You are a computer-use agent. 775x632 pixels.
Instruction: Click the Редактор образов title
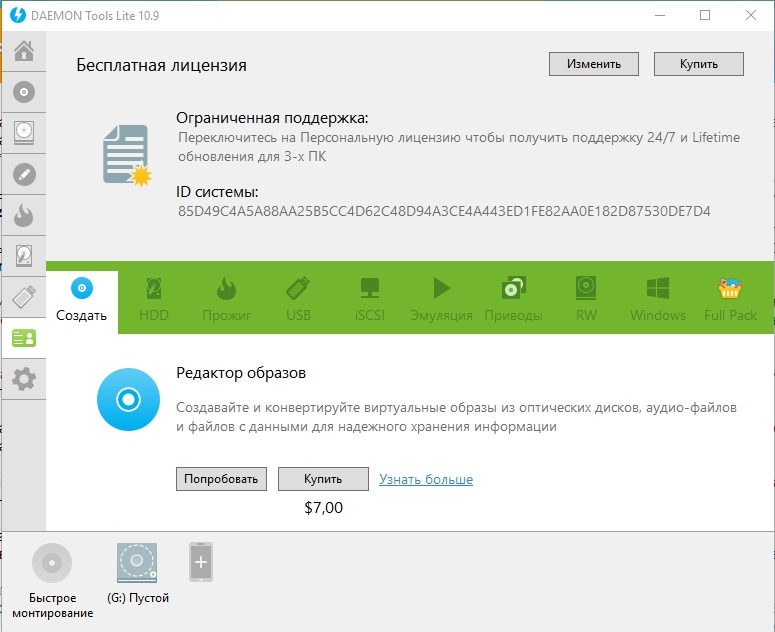pos(241,373)
